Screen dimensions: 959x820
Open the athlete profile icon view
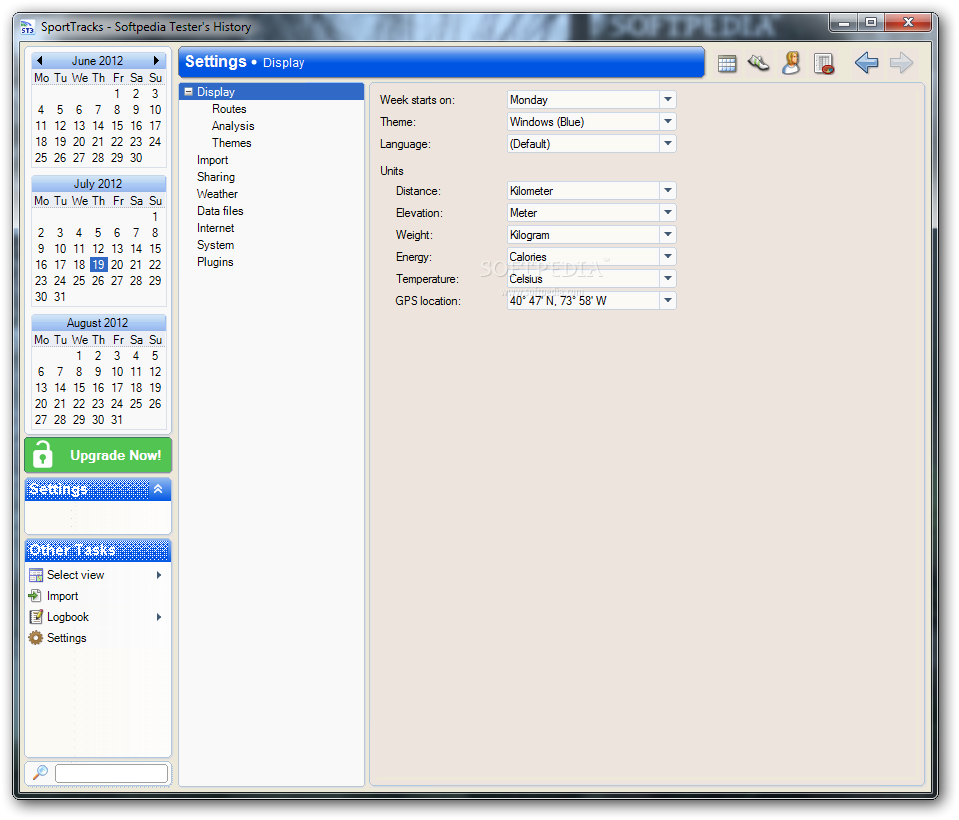pyautogui.click(x=791, y=63)
